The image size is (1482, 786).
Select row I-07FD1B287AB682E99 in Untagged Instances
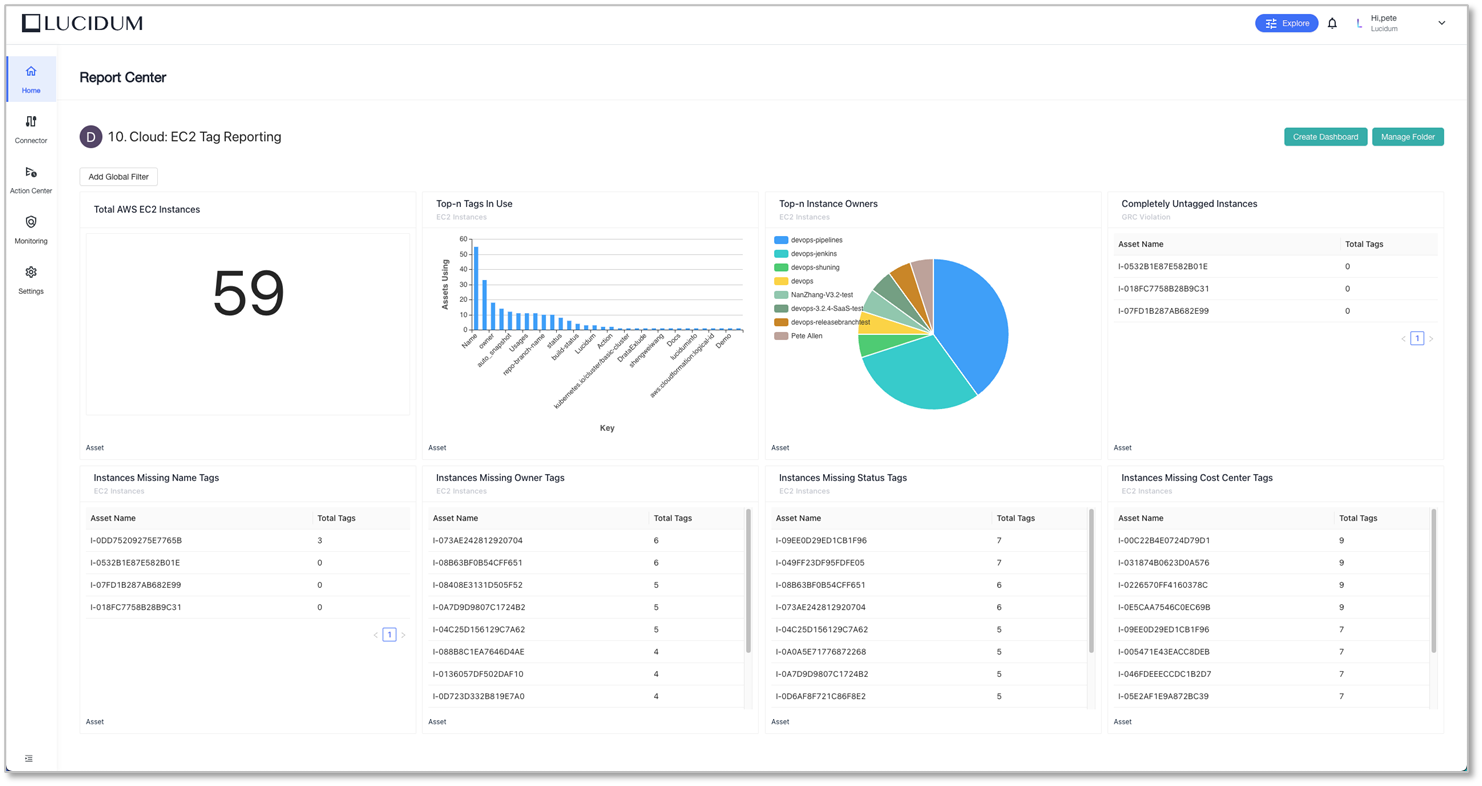1276,311
